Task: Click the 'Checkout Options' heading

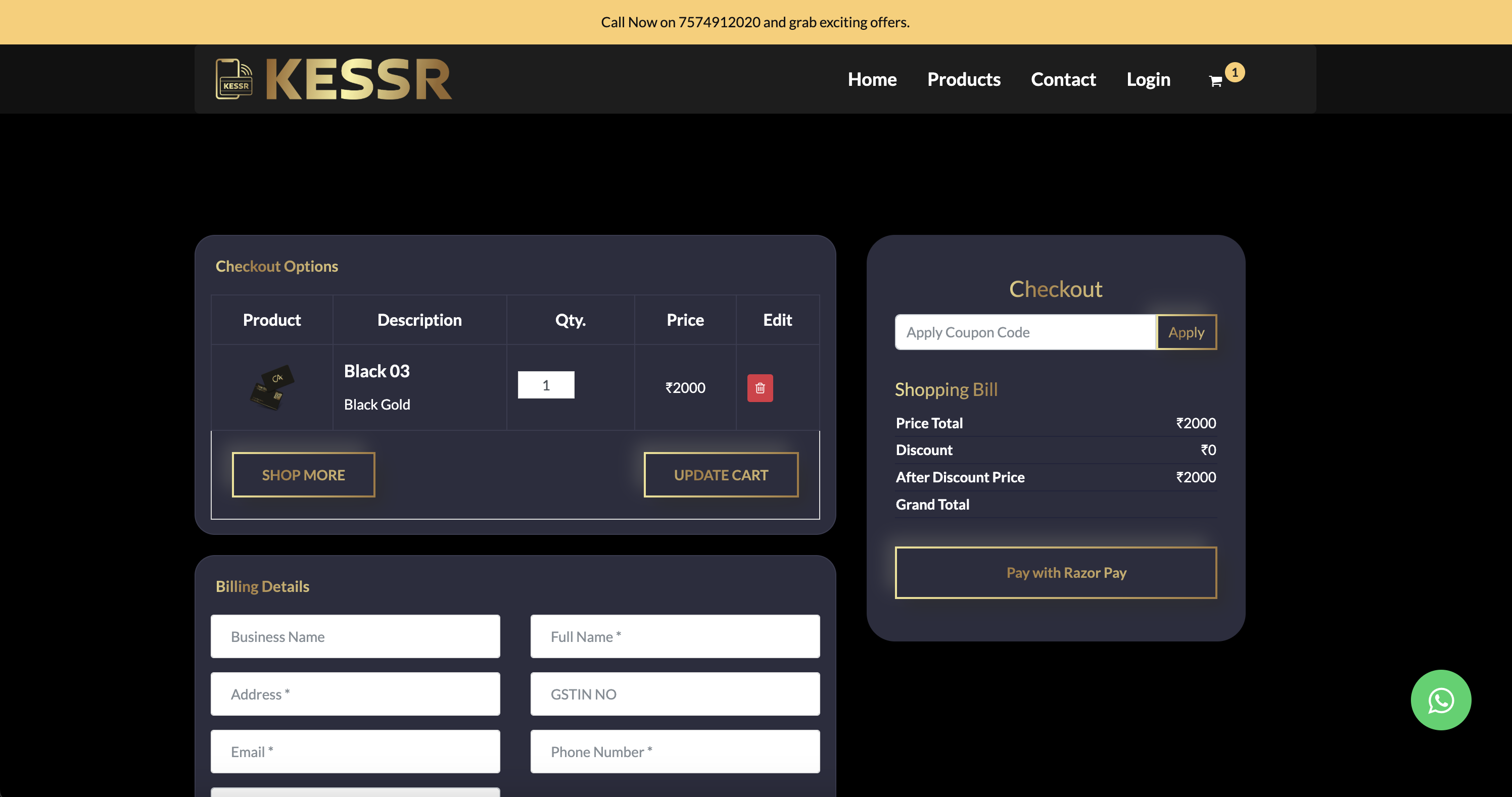Action: [276, 266]
